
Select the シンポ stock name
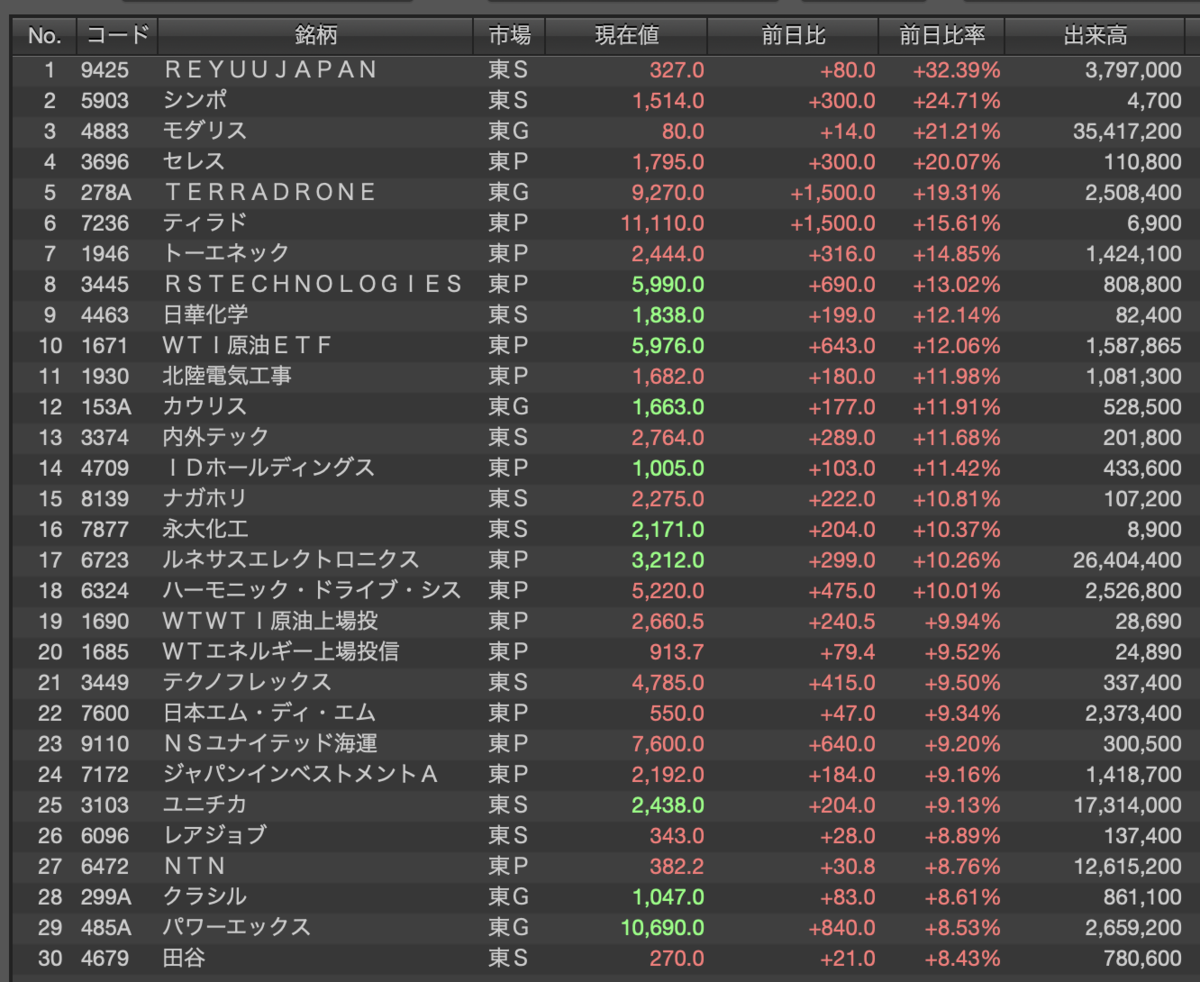coord(195,100)
